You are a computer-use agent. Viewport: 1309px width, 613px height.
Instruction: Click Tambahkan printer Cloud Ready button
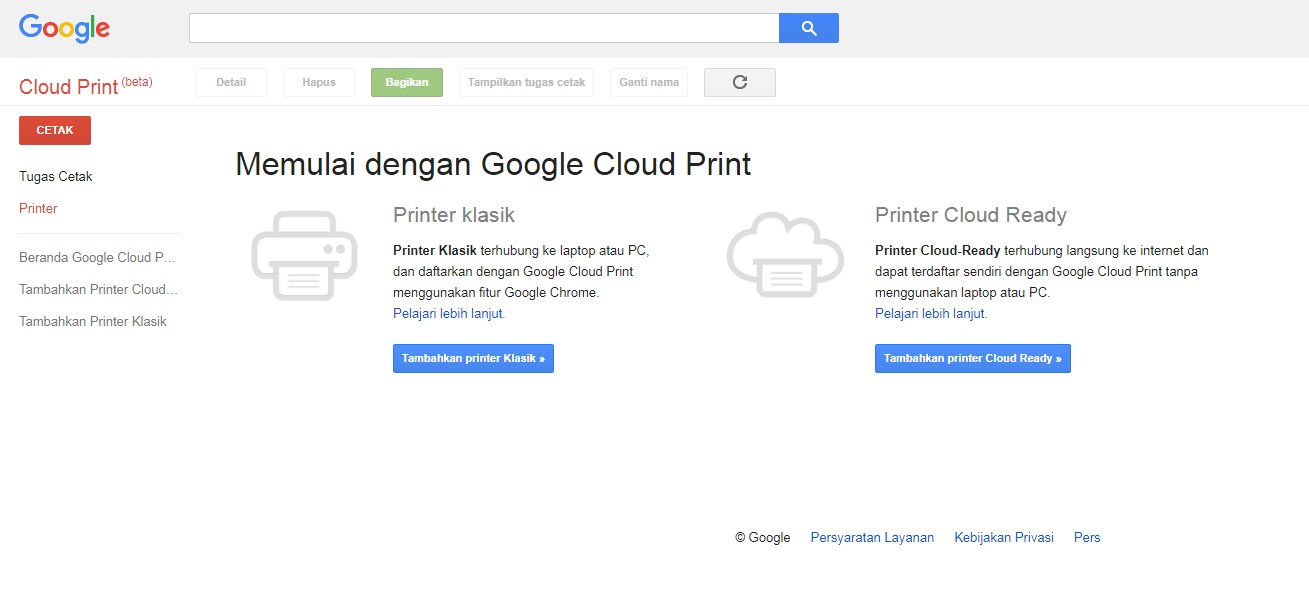click(x=972, y=358)
